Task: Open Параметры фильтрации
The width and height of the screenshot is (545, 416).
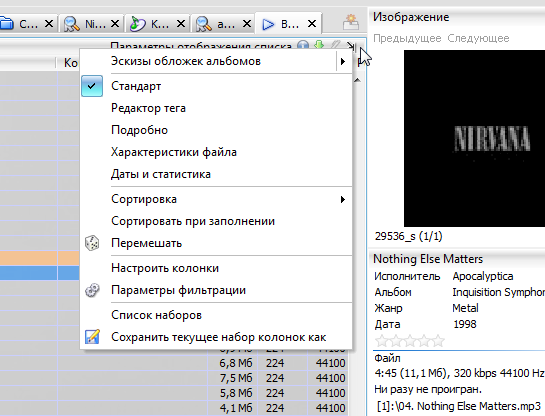Action: click(x=216, y=290)
